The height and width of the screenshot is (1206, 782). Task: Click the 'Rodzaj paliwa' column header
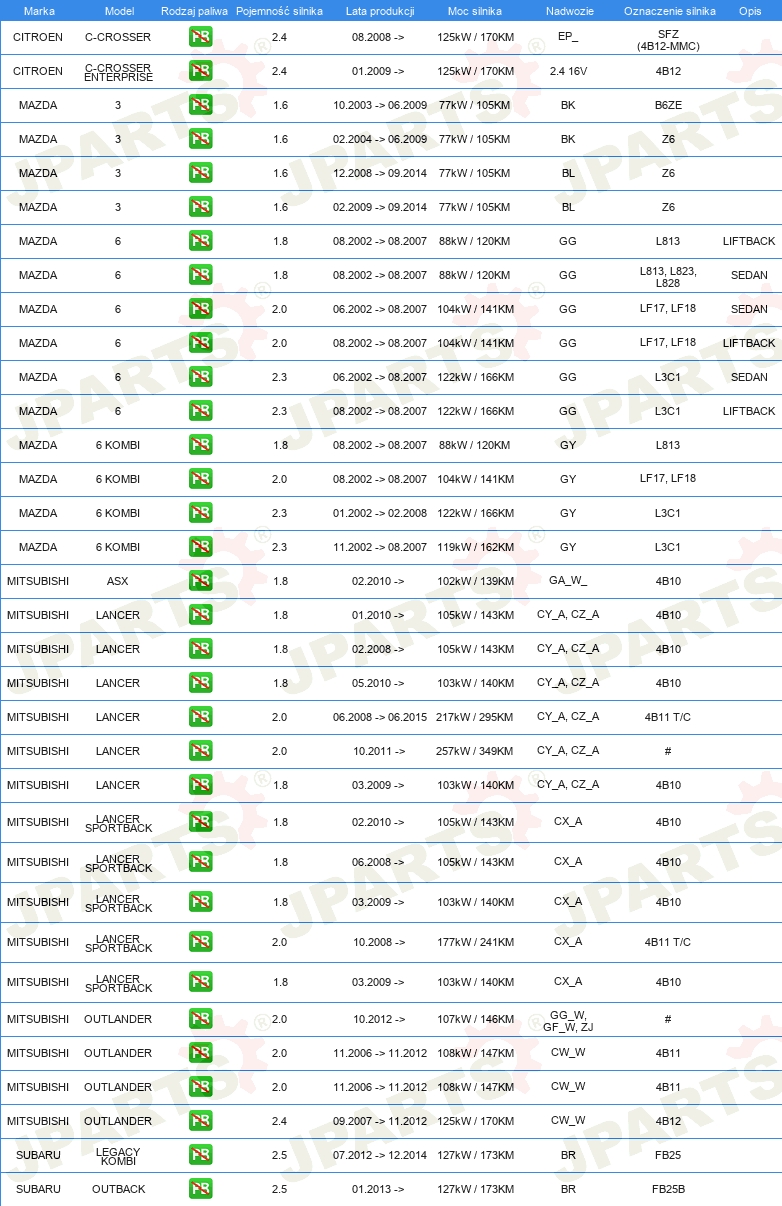tap(194, 11)
